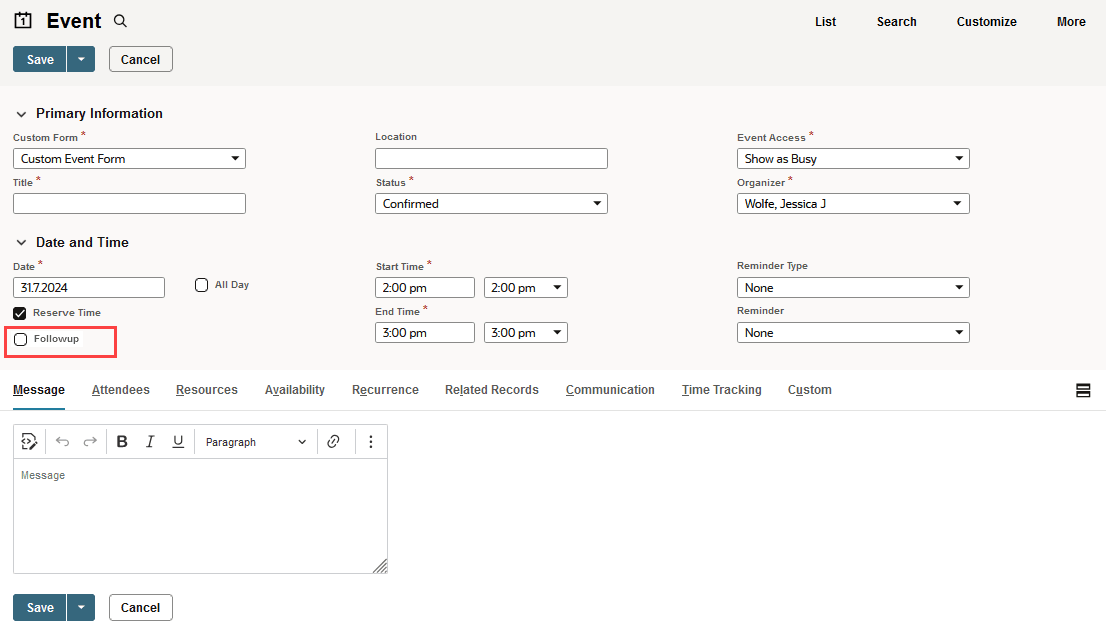This screenshot has width=1106, height=631.
Task: Click the source code edit icon in editor
Action: 29,441
